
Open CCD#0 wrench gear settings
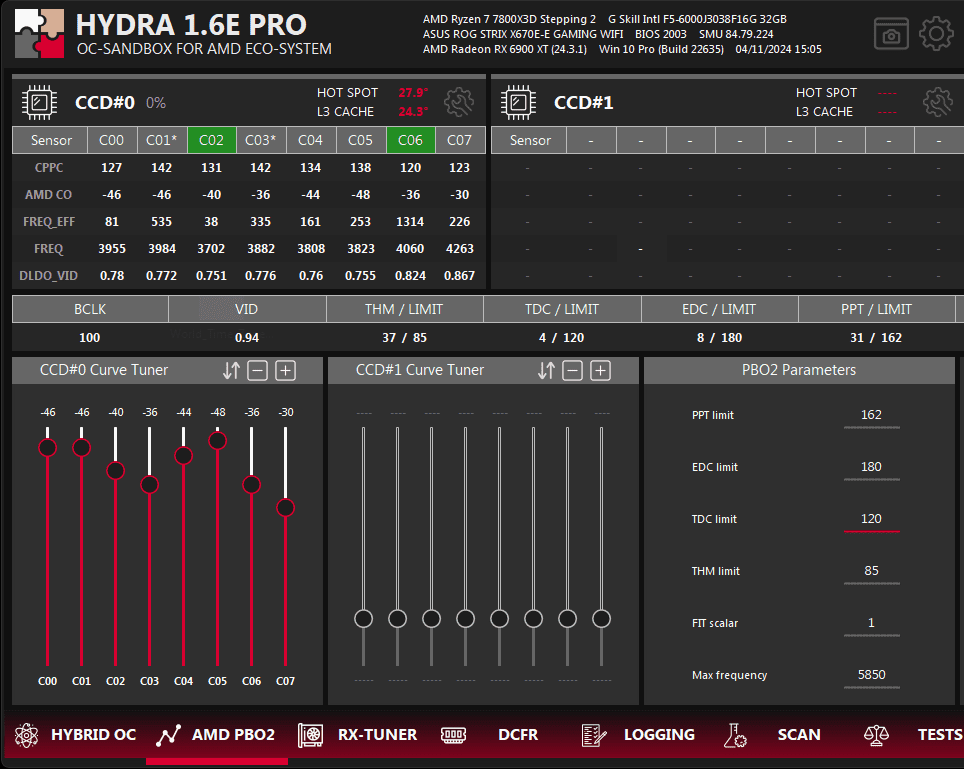459,102
